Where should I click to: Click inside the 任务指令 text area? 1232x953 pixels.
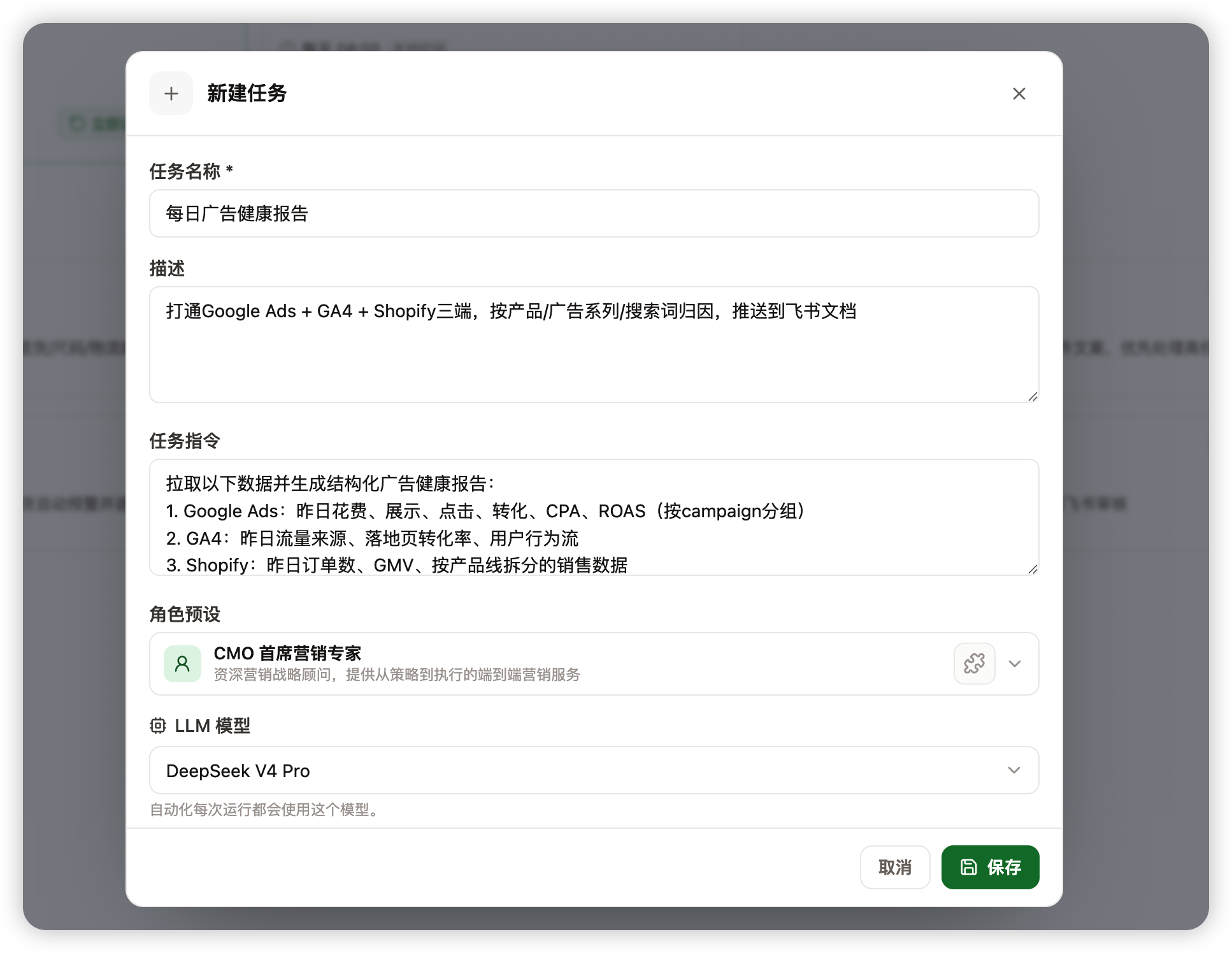tap(594, 517)
